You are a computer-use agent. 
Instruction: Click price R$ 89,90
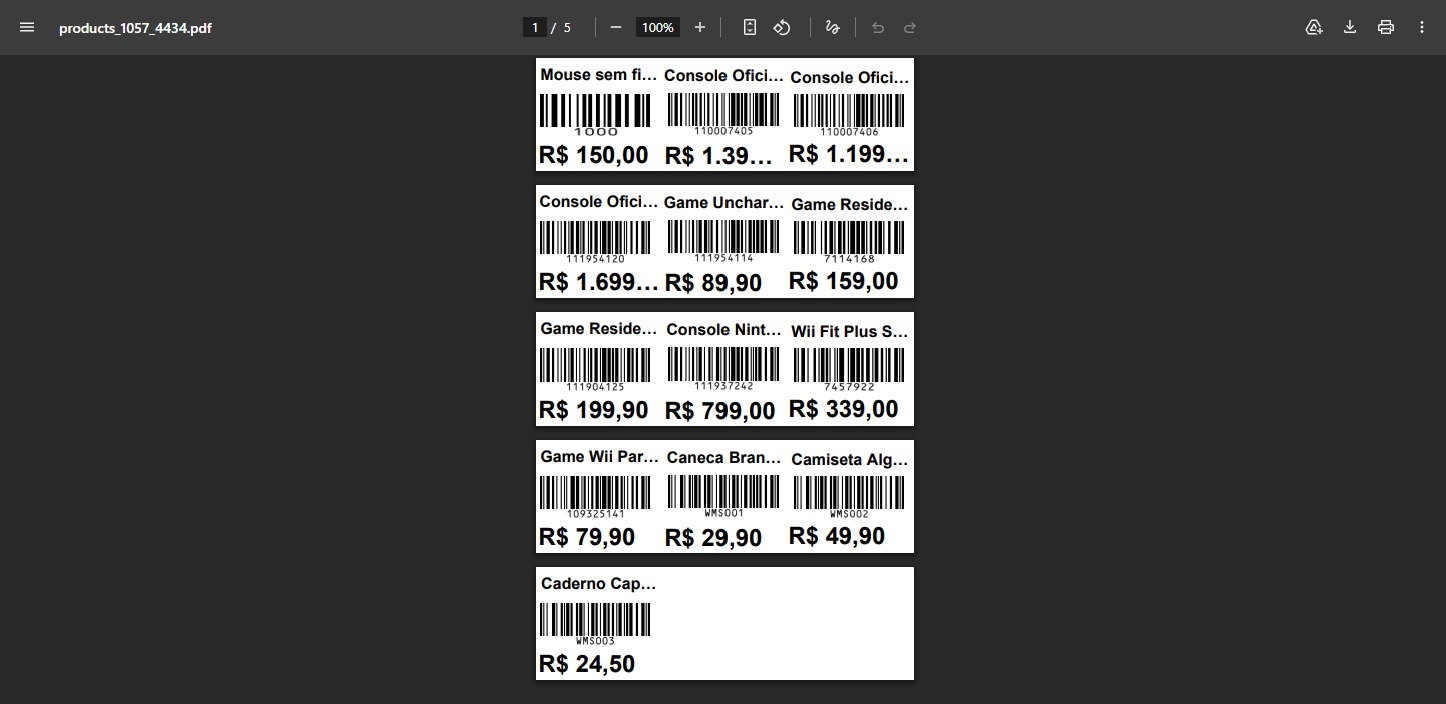tap(713, 283)
